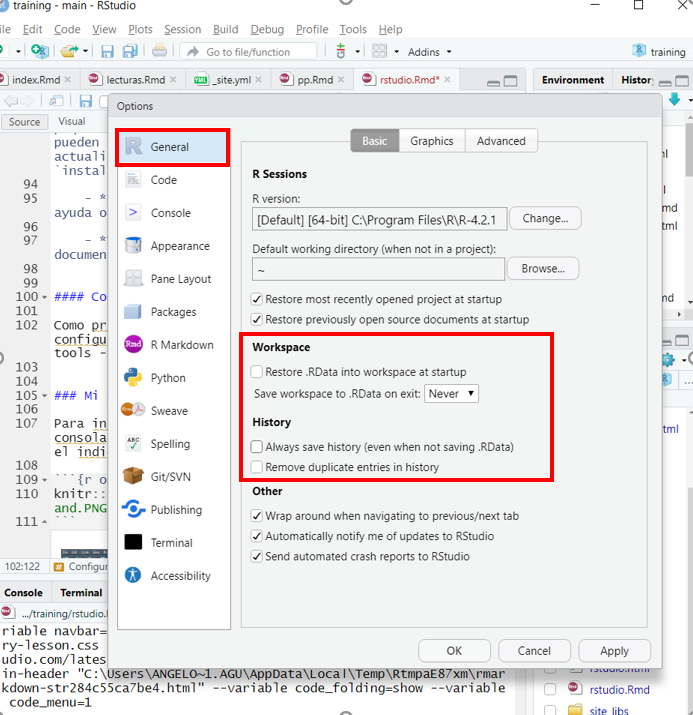Screen dimensions: 693x715
Task: Open the Spelling options category
Action: click(x=173, y=444)
